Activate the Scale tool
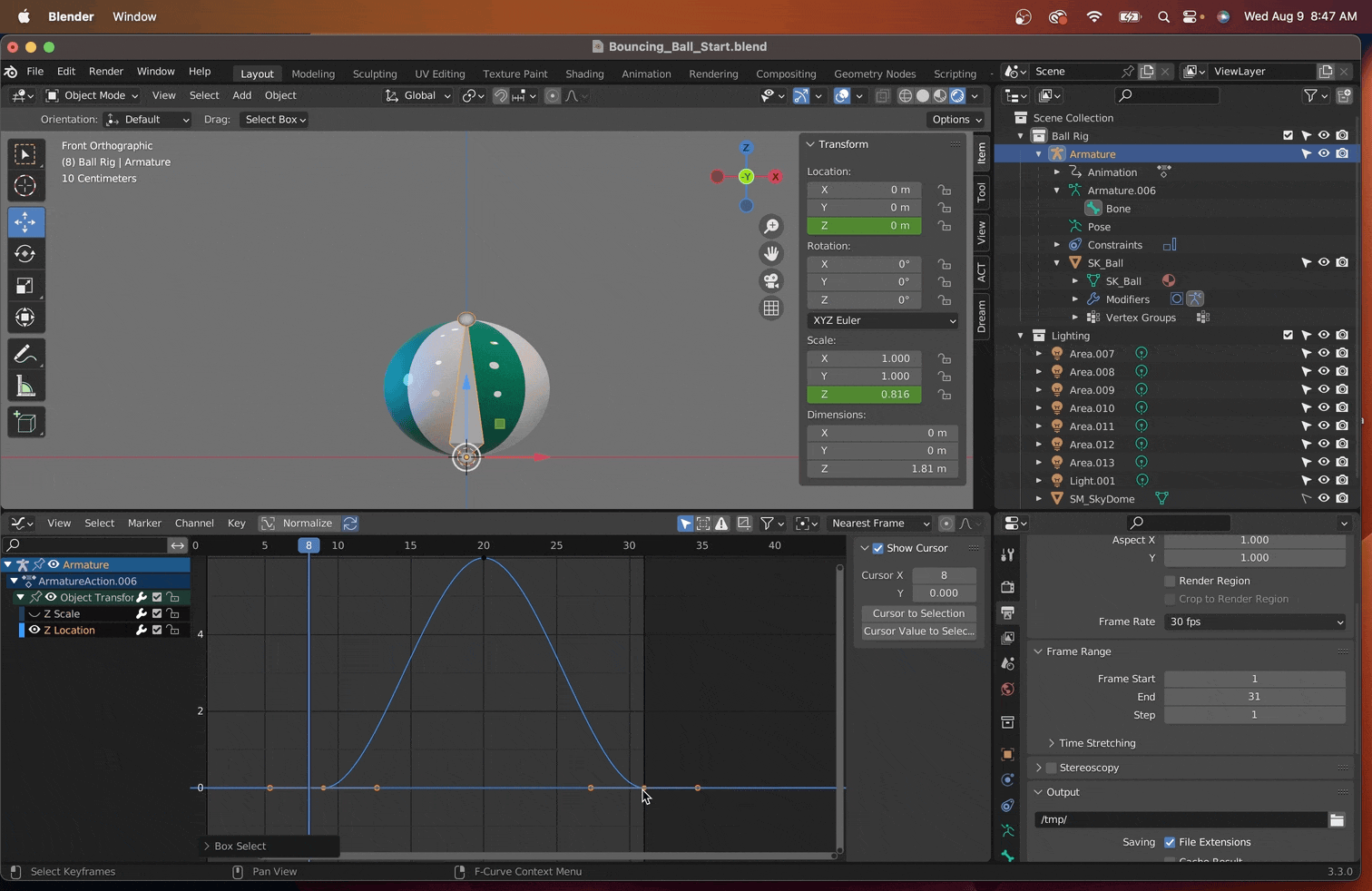 (x=25, y=286)
